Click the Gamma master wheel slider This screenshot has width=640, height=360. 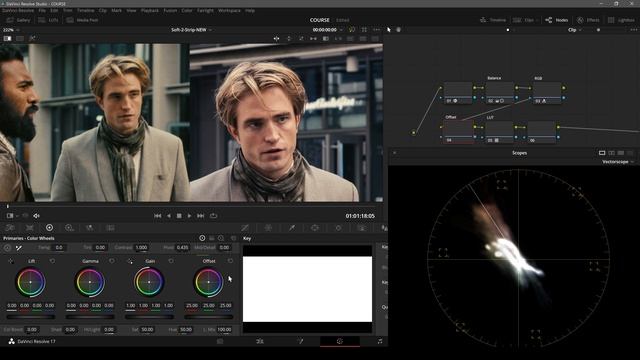pos(90,317)
